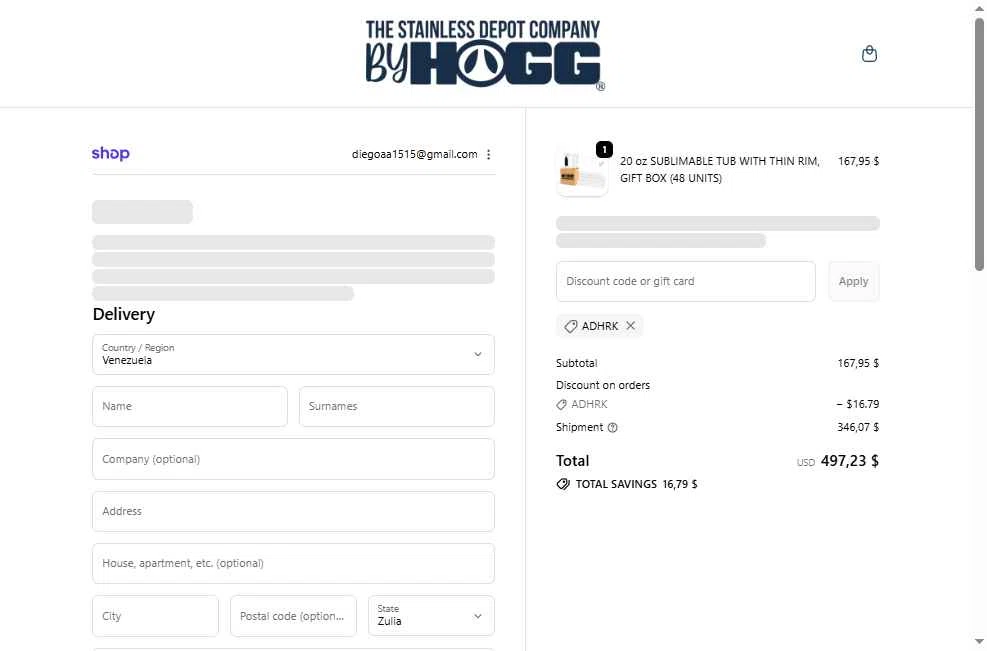The image size is (987, 651).
Task: Click the Delivery section heading
Action: [124, 314]
